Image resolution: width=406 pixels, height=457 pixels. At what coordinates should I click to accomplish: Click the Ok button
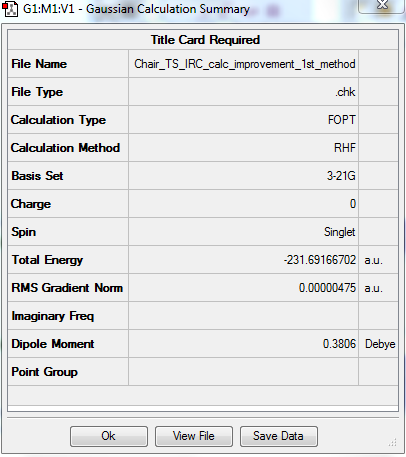109,436
